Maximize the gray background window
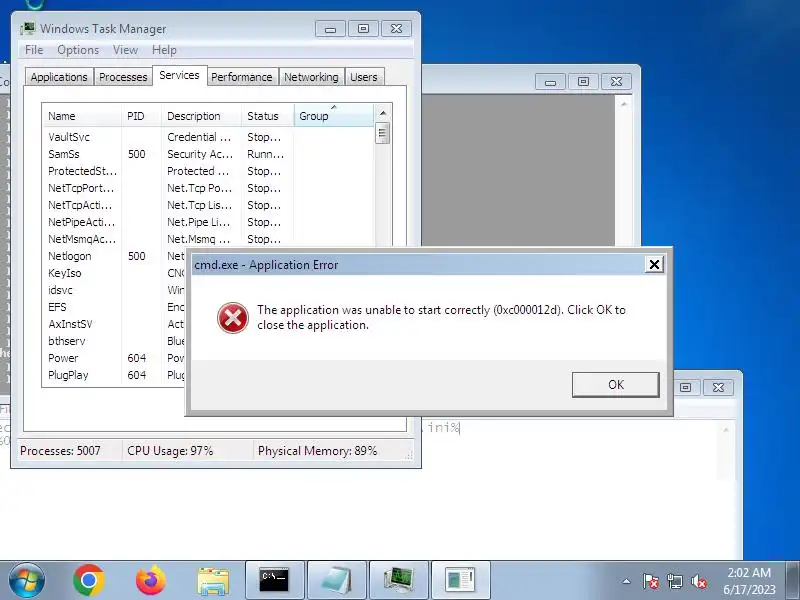The image size is (800, 600). (x=583, y=82)
